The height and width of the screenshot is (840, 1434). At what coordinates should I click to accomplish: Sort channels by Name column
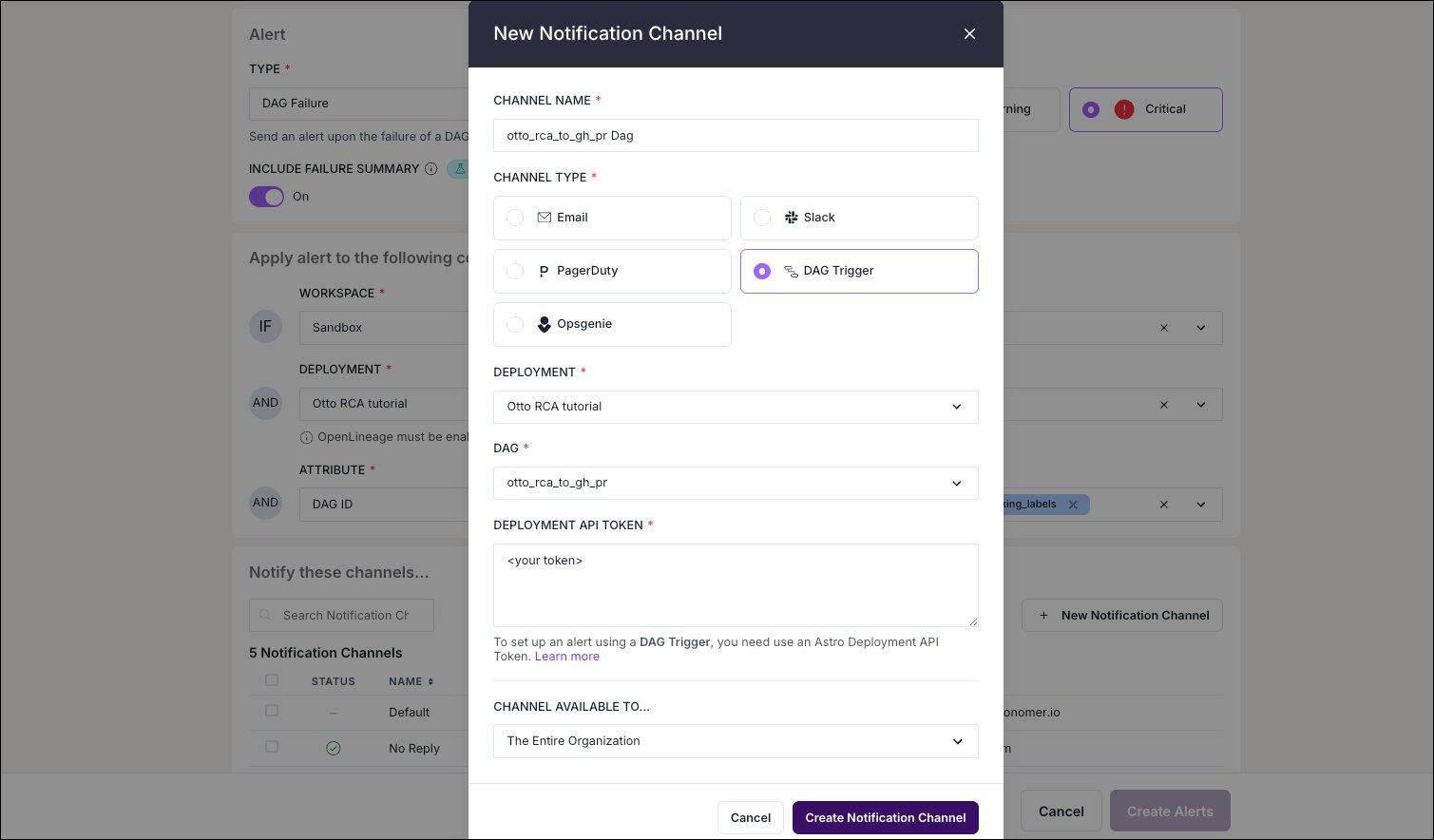point(411,681)
